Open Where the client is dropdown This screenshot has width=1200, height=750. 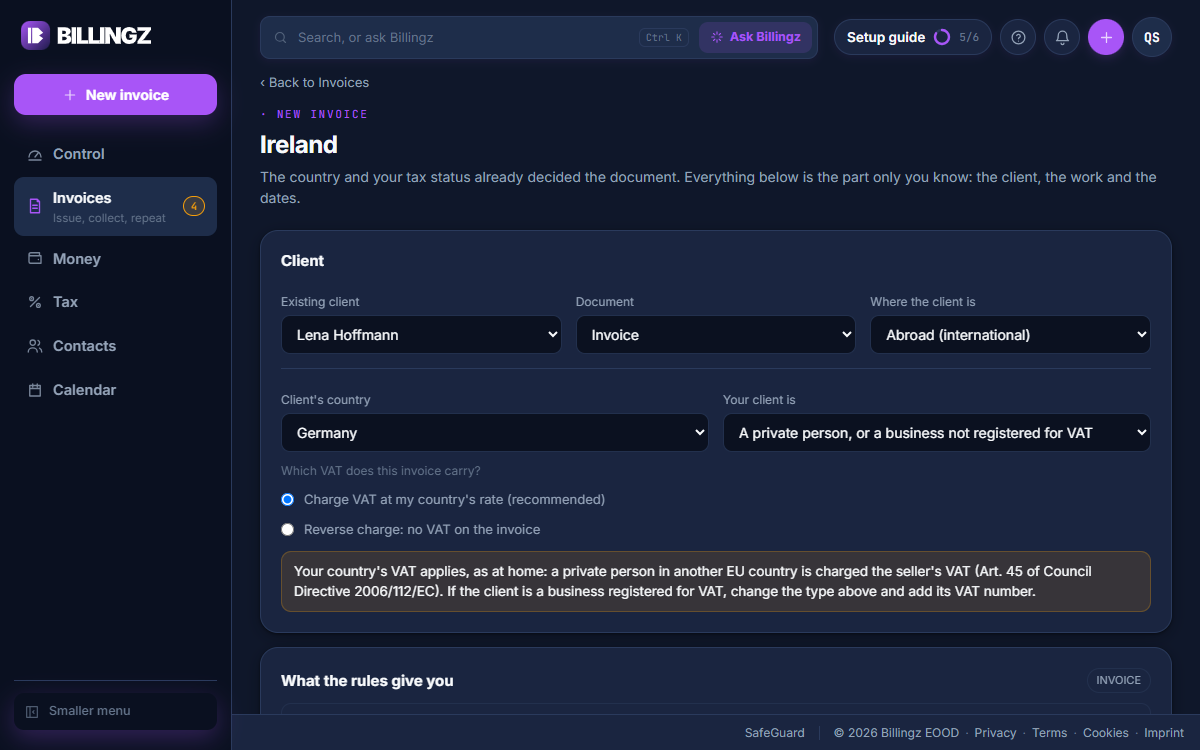click(1011, 335)
